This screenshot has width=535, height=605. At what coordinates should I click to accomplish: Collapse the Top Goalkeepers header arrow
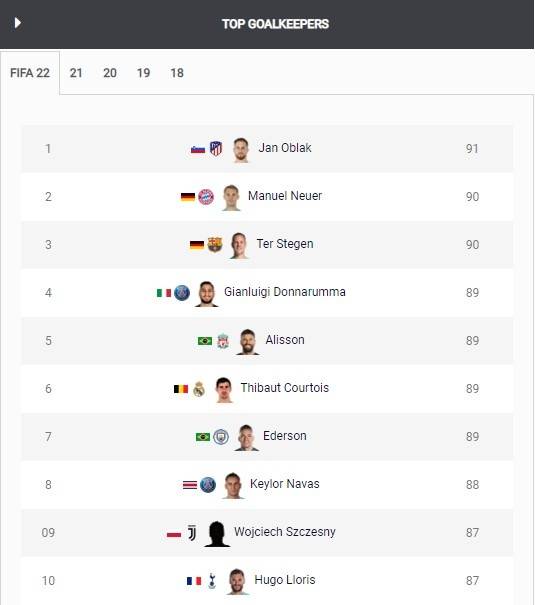coord(17,23)
